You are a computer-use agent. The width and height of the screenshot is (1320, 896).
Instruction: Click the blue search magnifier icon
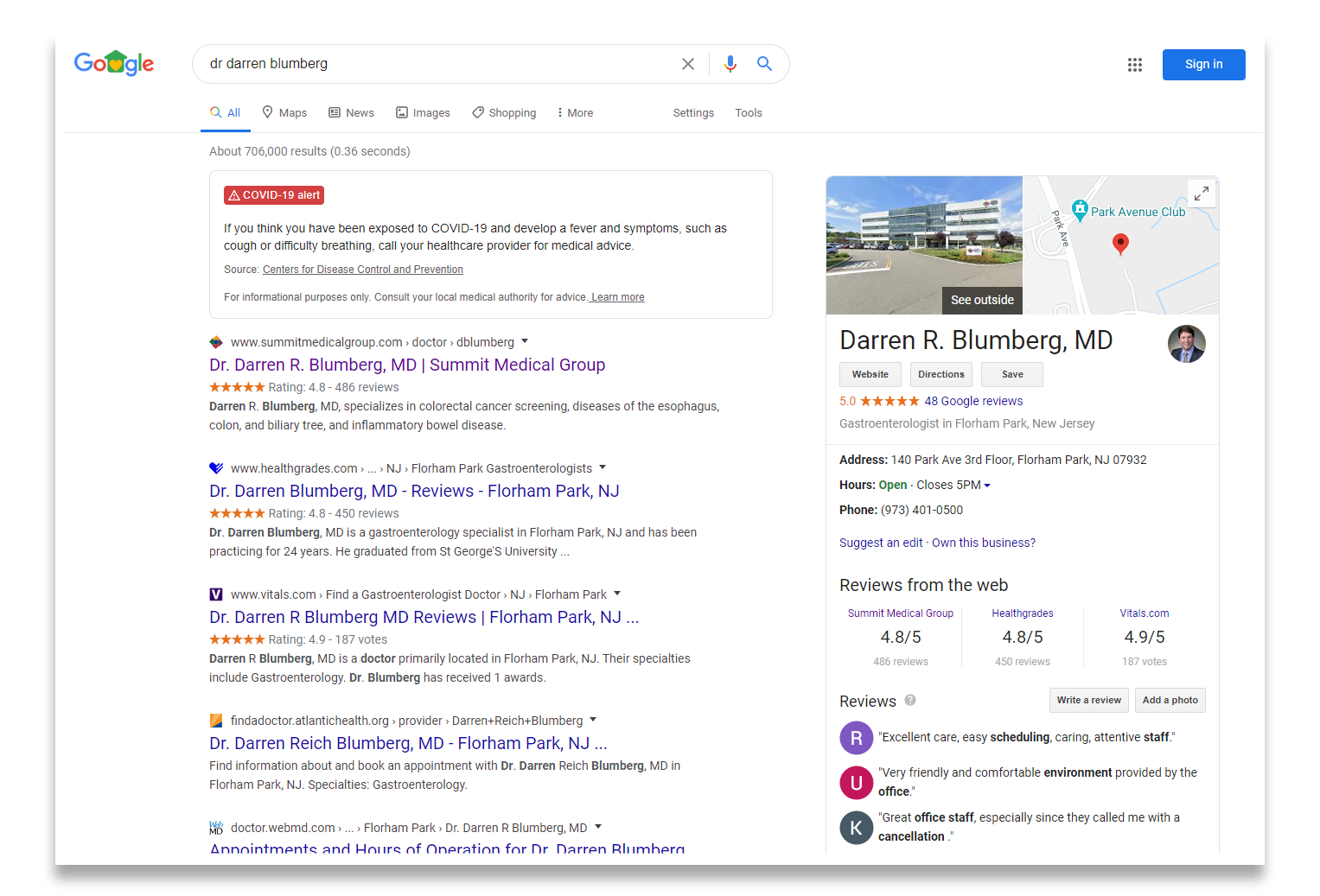(x=764, y=64)
